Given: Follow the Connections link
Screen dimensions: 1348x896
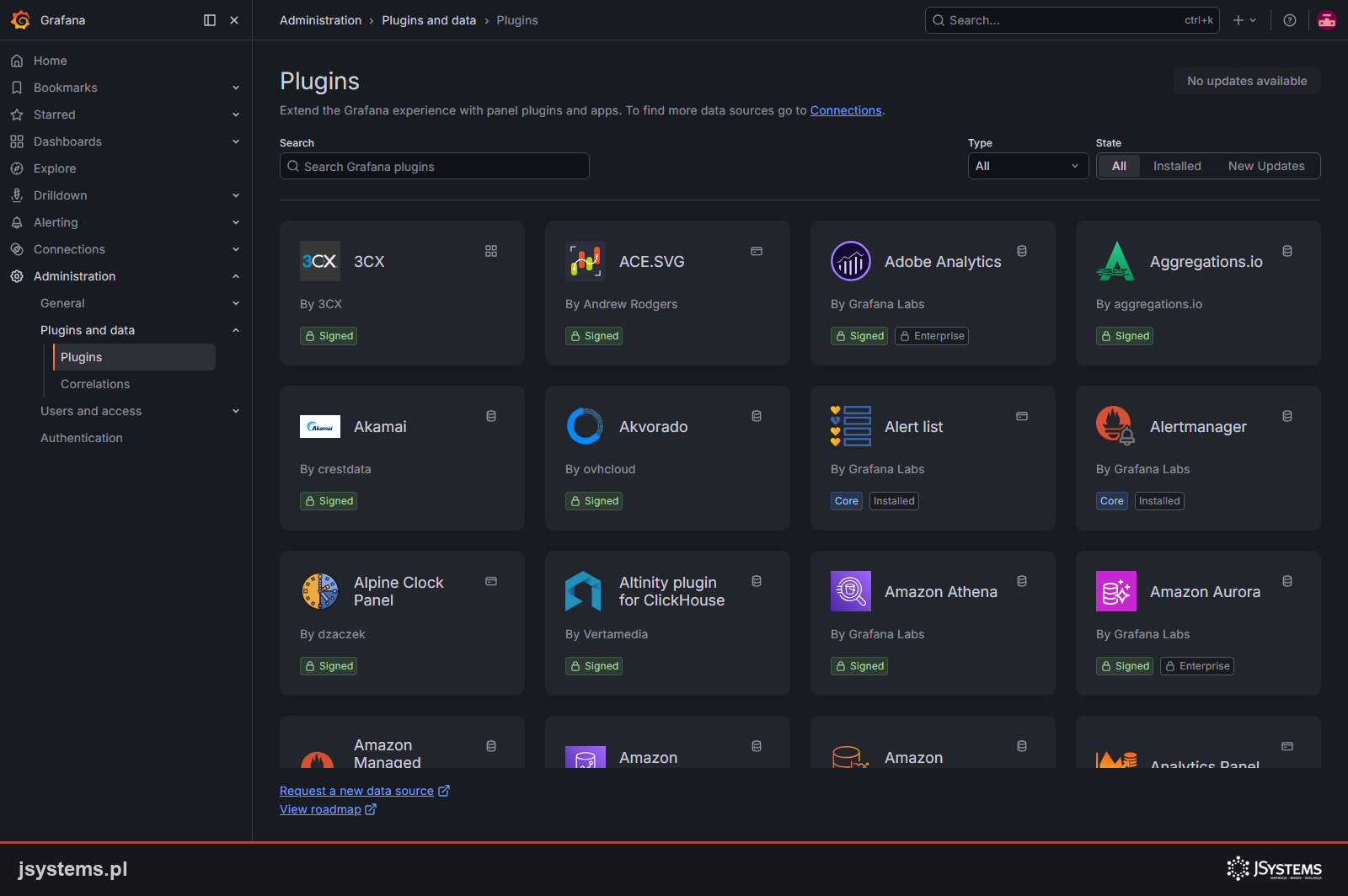Looking at the screenshot, I should tap(846, 110).
